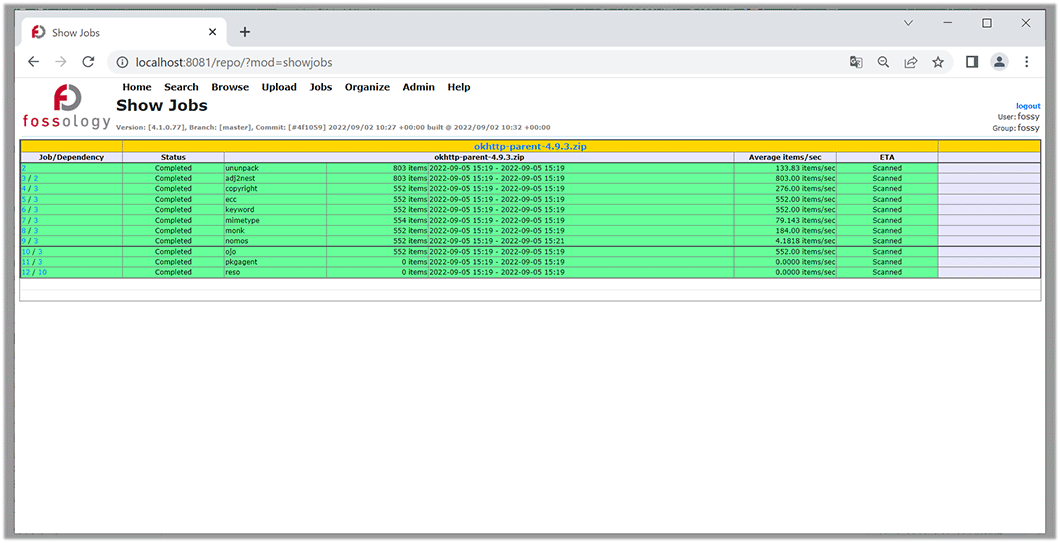Open the Chrome three-dot menu

pyautogui.click(x=1027, y=62)
